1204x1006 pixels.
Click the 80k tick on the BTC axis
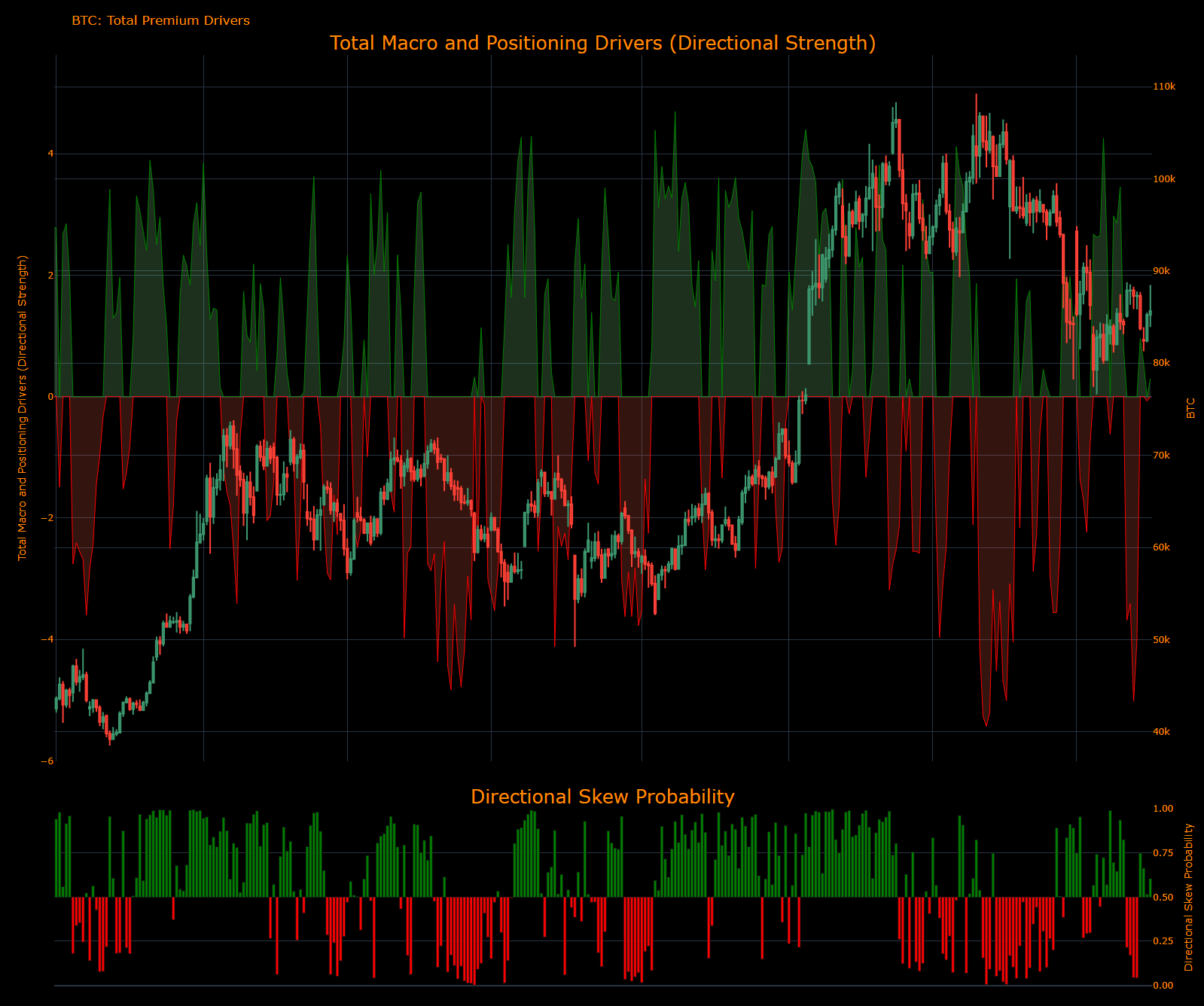(1162, 363)
